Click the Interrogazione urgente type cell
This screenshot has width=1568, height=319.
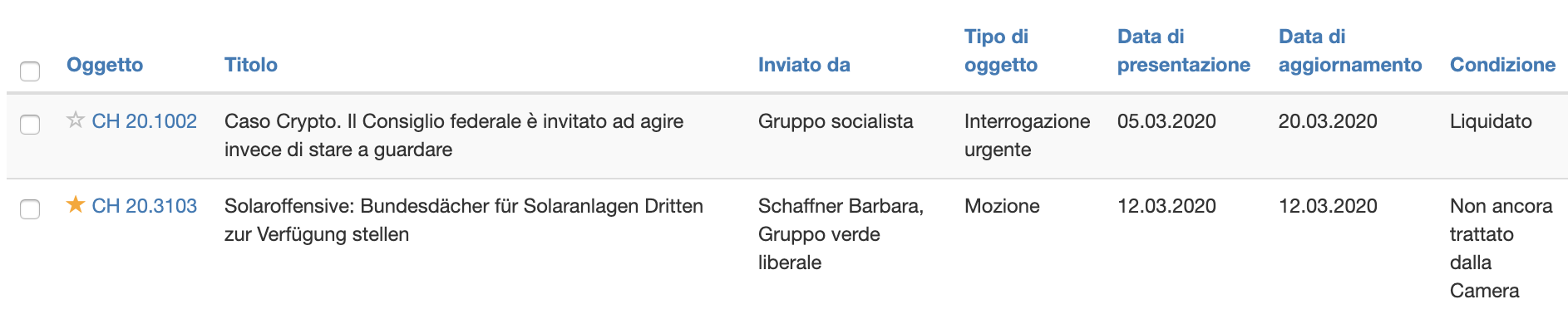(1027, 135)
